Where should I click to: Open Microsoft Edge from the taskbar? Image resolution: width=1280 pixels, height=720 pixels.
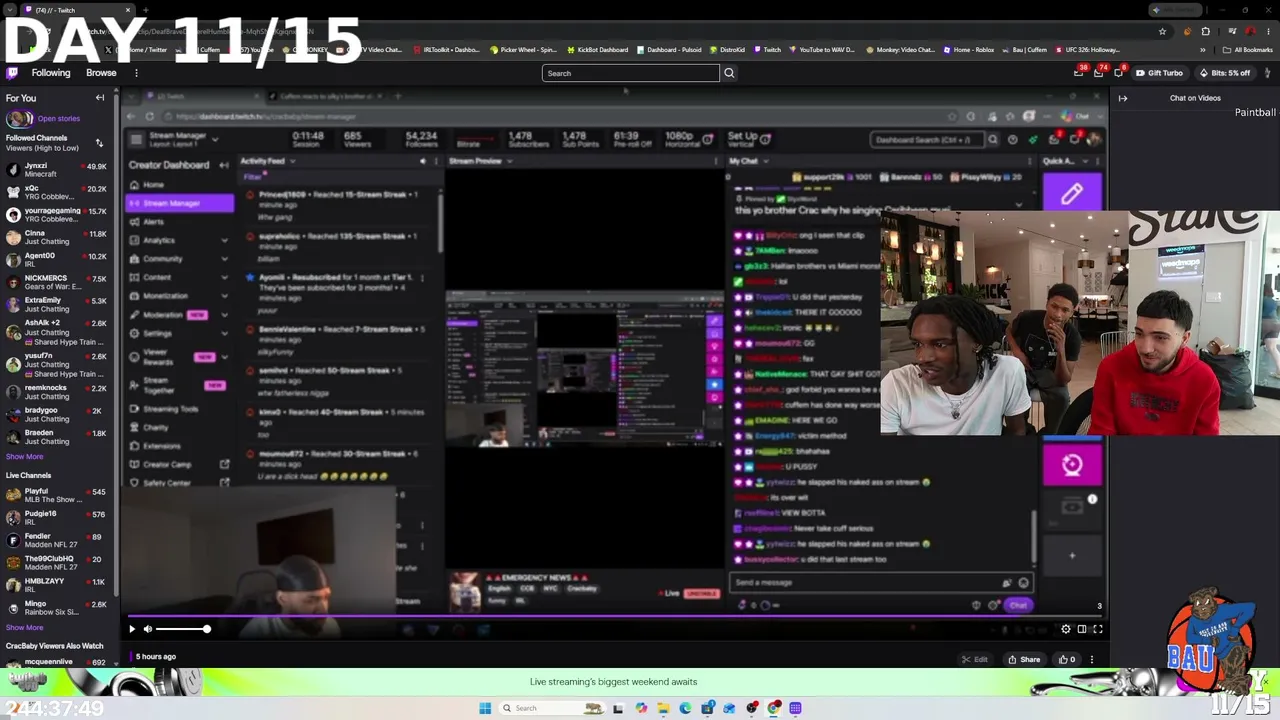pos(685,708)
